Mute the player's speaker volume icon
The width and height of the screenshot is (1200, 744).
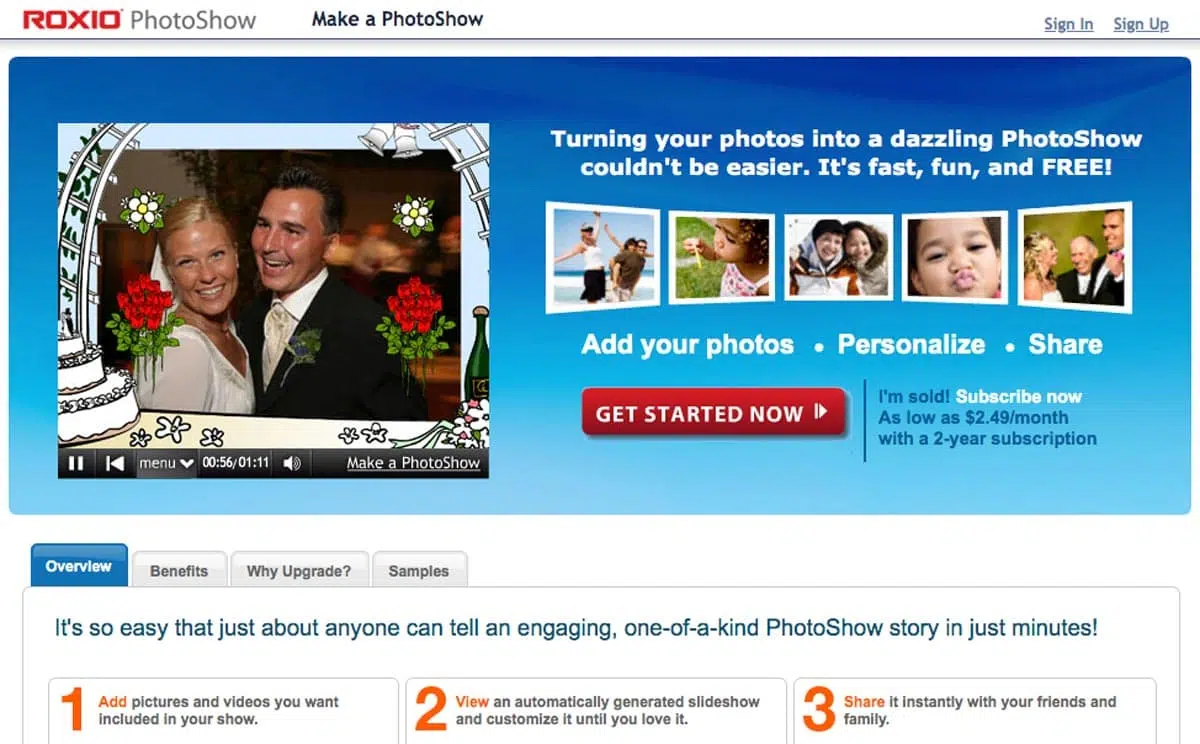[292, 463]
